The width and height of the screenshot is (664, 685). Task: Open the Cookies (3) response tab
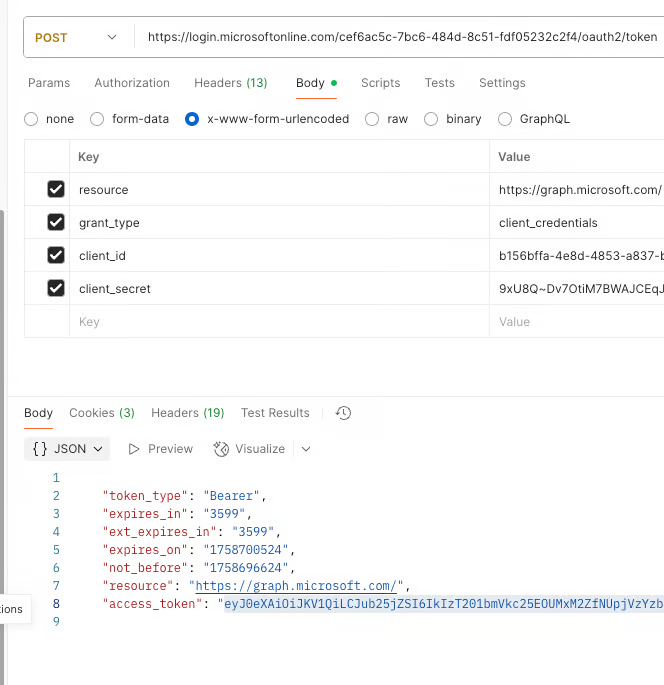point(102,413)
